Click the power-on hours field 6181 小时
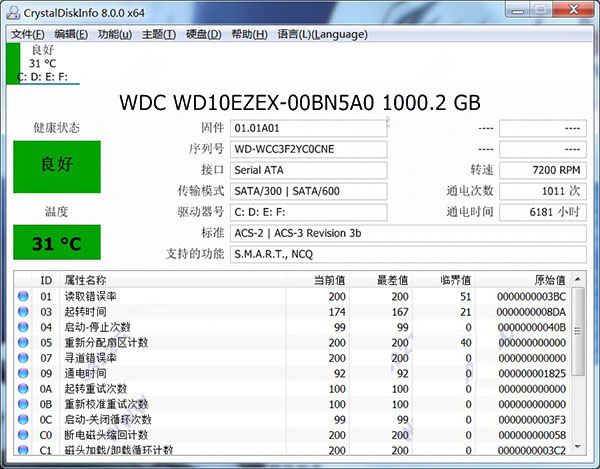The image size is (600, 469). pos(543,212)
